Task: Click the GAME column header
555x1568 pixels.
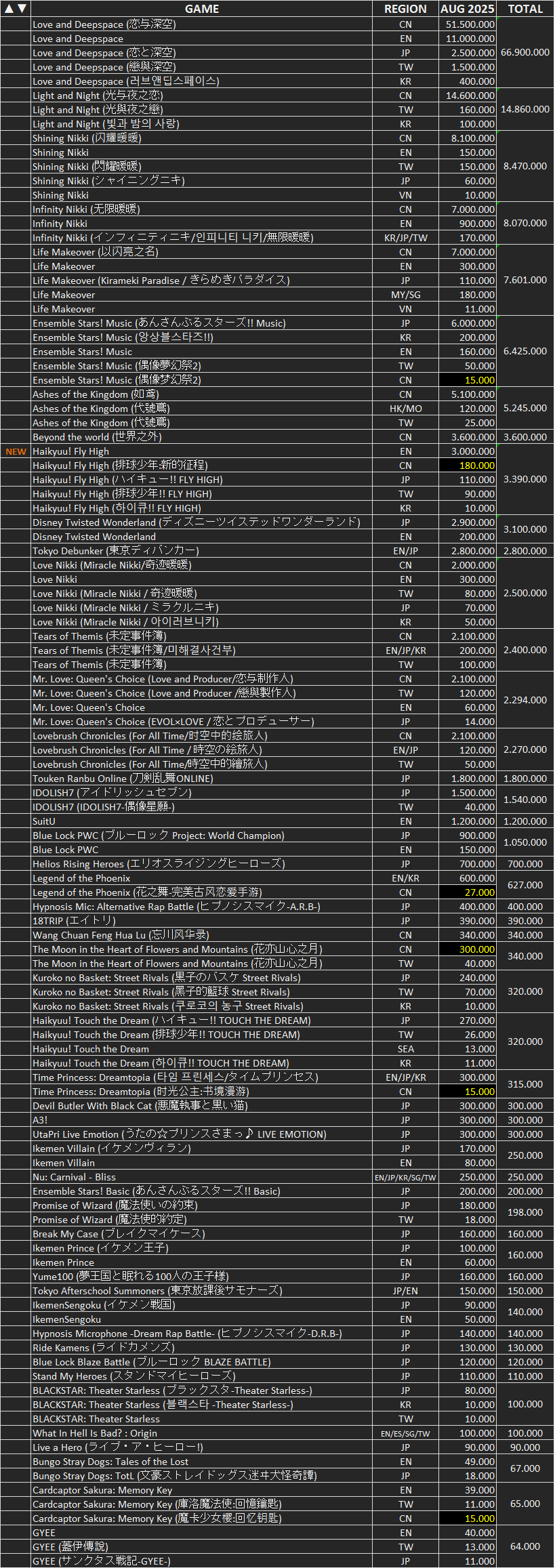Action: 202,9
